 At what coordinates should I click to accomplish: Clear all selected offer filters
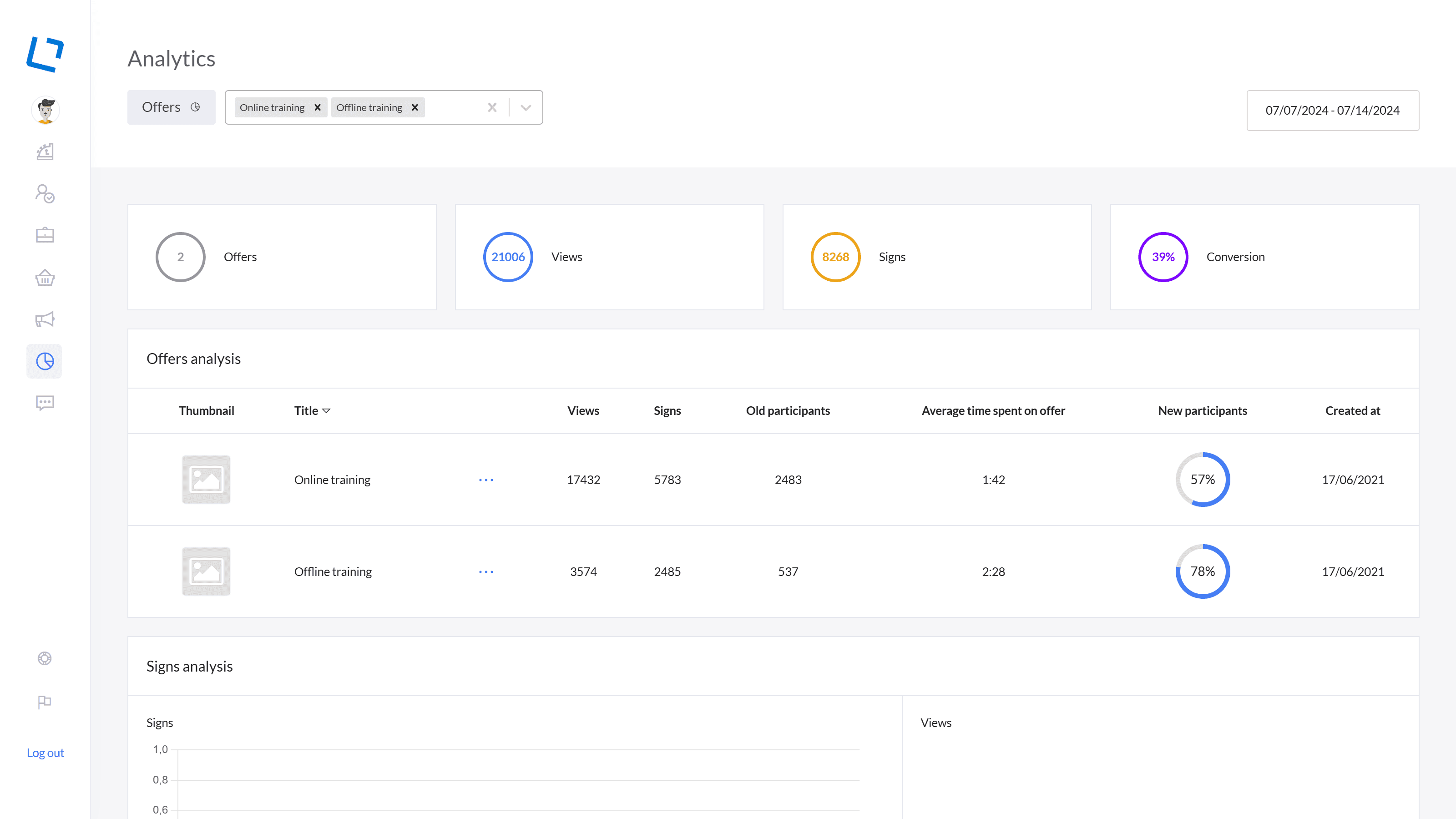point(492,107)
